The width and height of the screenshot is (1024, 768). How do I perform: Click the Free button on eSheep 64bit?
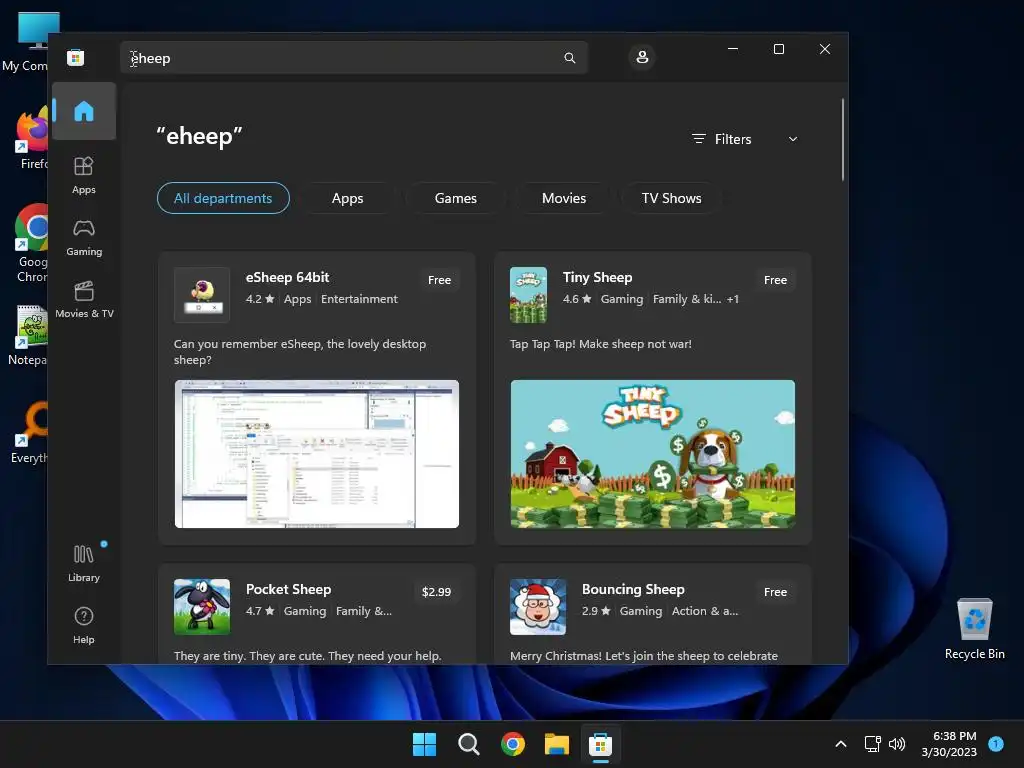pyautogui.click(x=440, y=280)
